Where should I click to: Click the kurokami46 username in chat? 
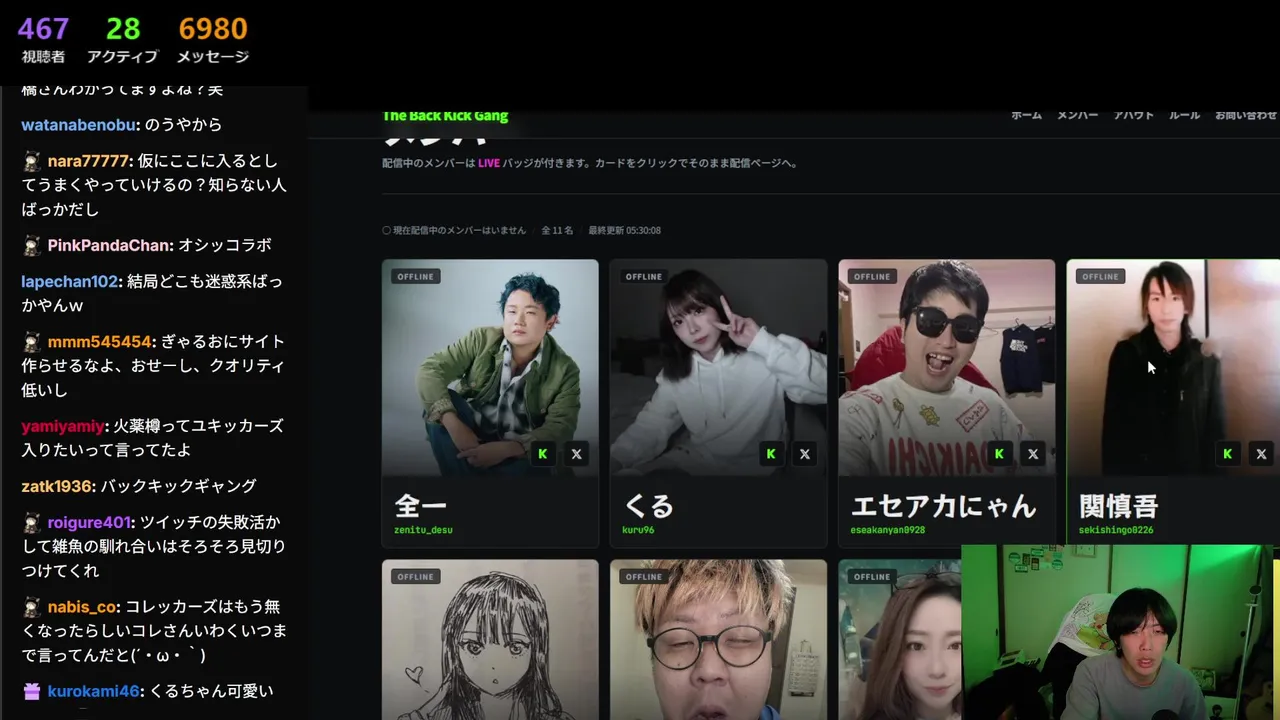point(94,691)
